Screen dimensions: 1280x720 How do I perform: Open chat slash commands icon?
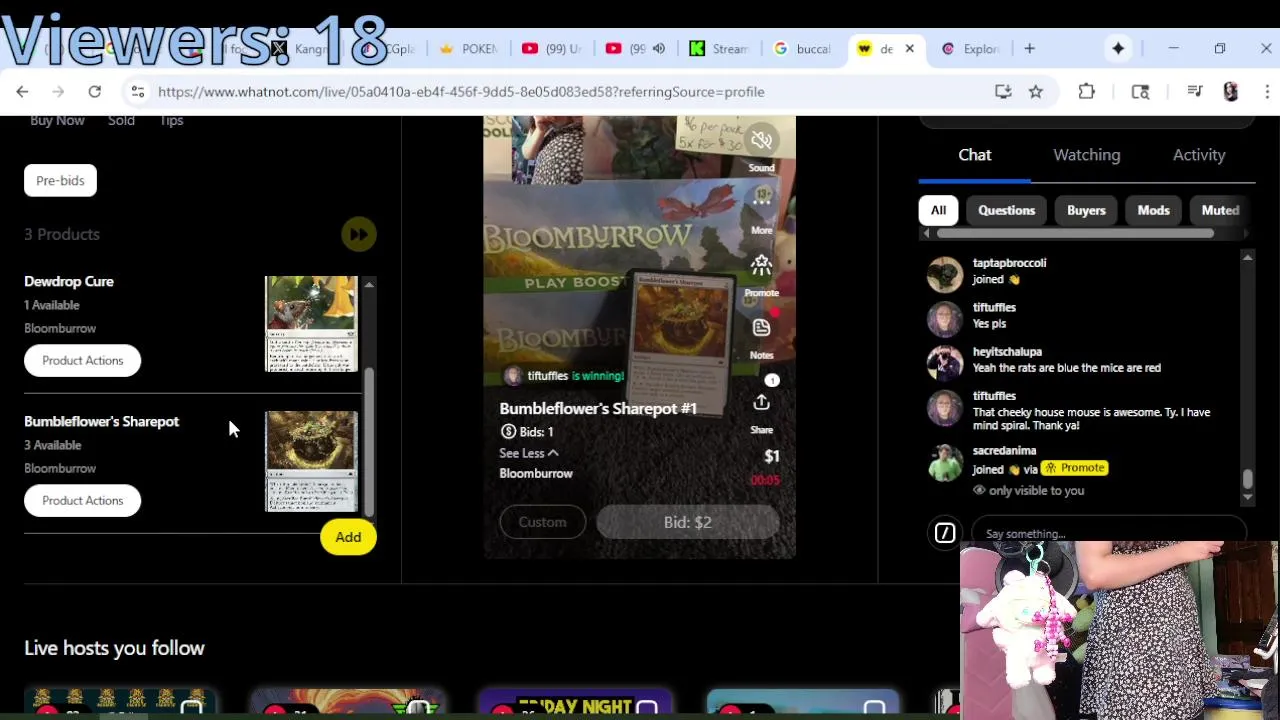click(x=945, y=533)
